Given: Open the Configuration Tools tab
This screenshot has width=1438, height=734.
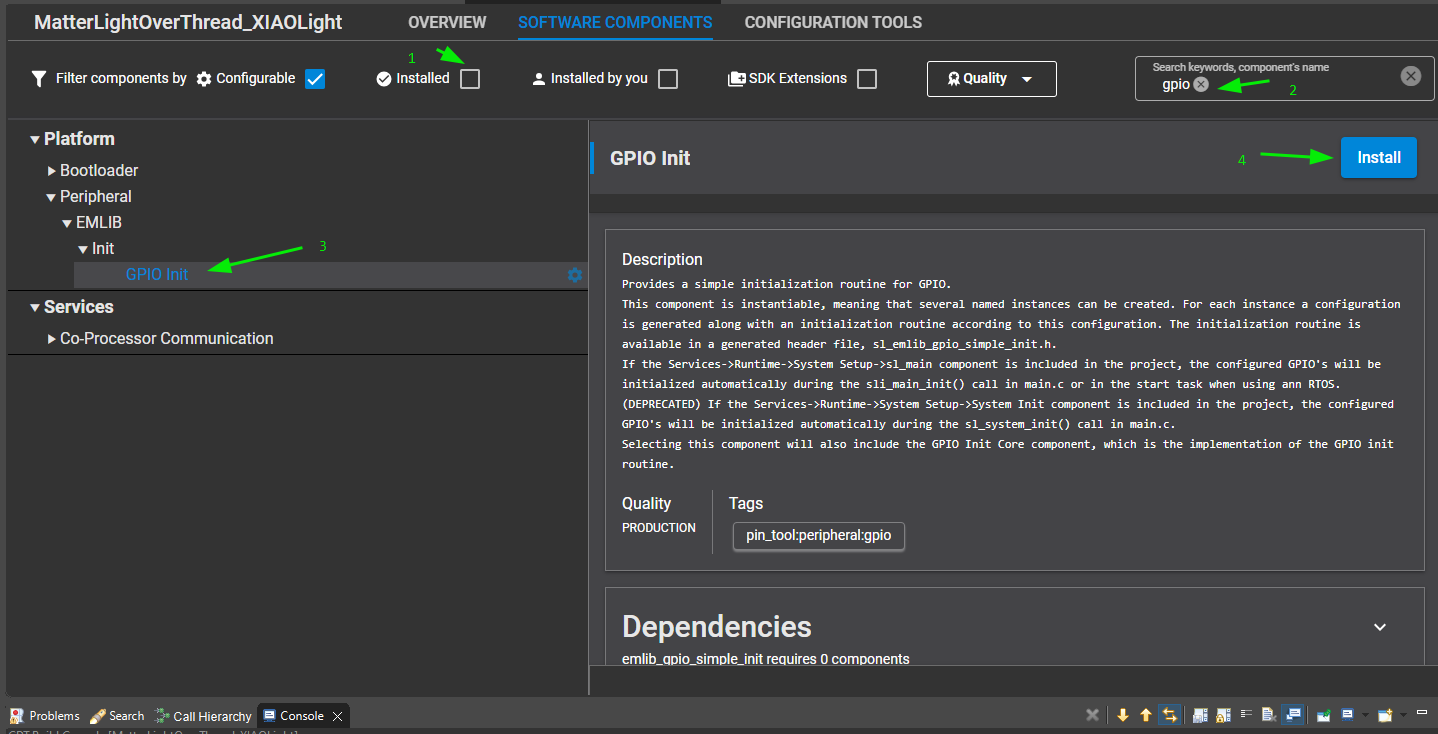Looking at the screenshot, I should [x=833, y=22].
